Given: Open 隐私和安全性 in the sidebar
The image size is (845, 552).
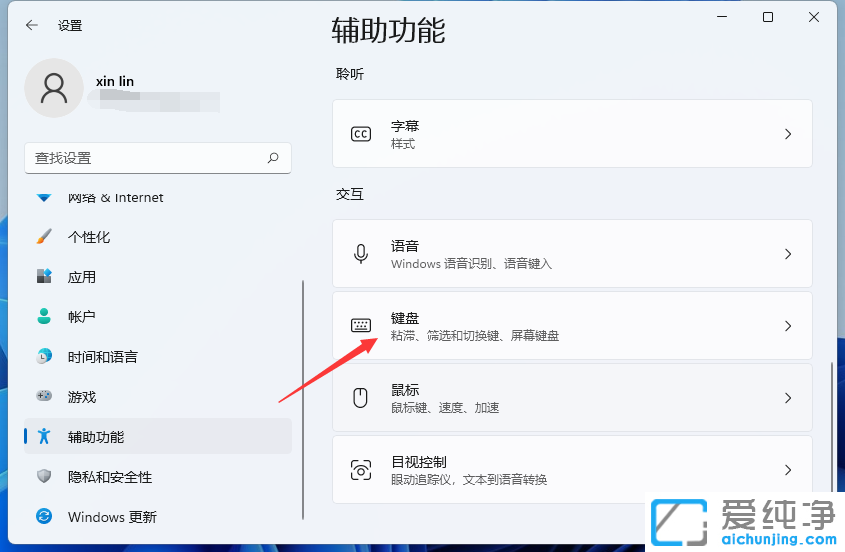Looking at the screenshot, I should 158,477.
